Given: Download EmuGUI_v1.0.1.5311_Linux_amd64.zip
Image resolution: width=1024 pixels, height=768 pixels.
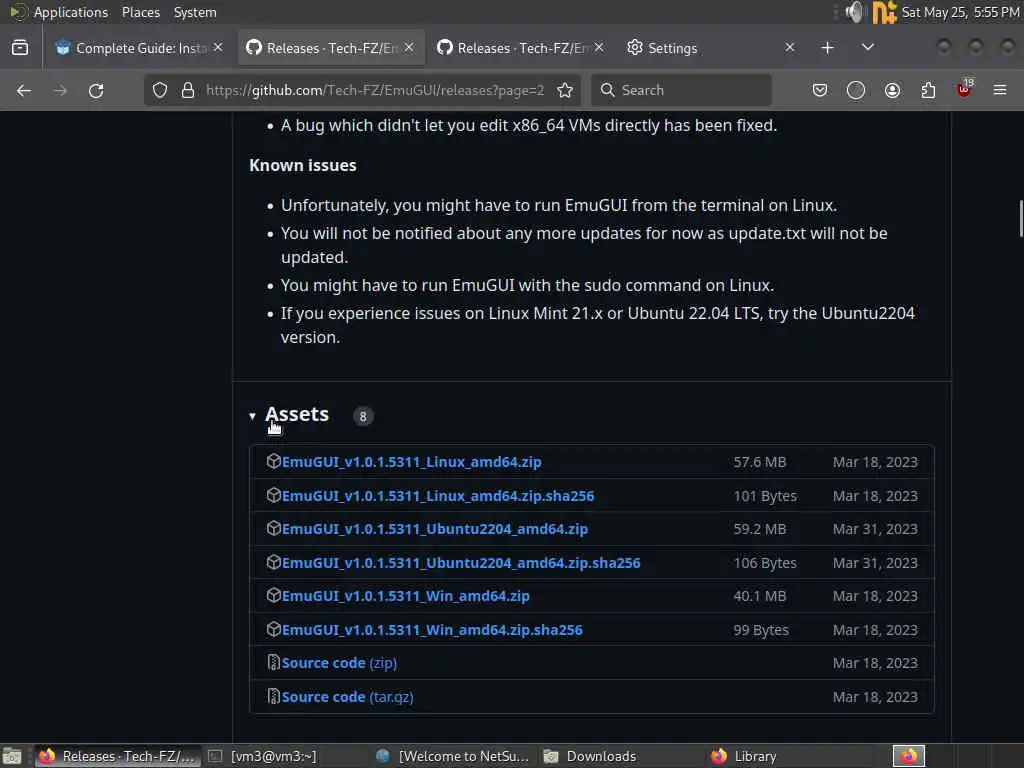Looking at the screenshot, I should (x=411, y=462).
